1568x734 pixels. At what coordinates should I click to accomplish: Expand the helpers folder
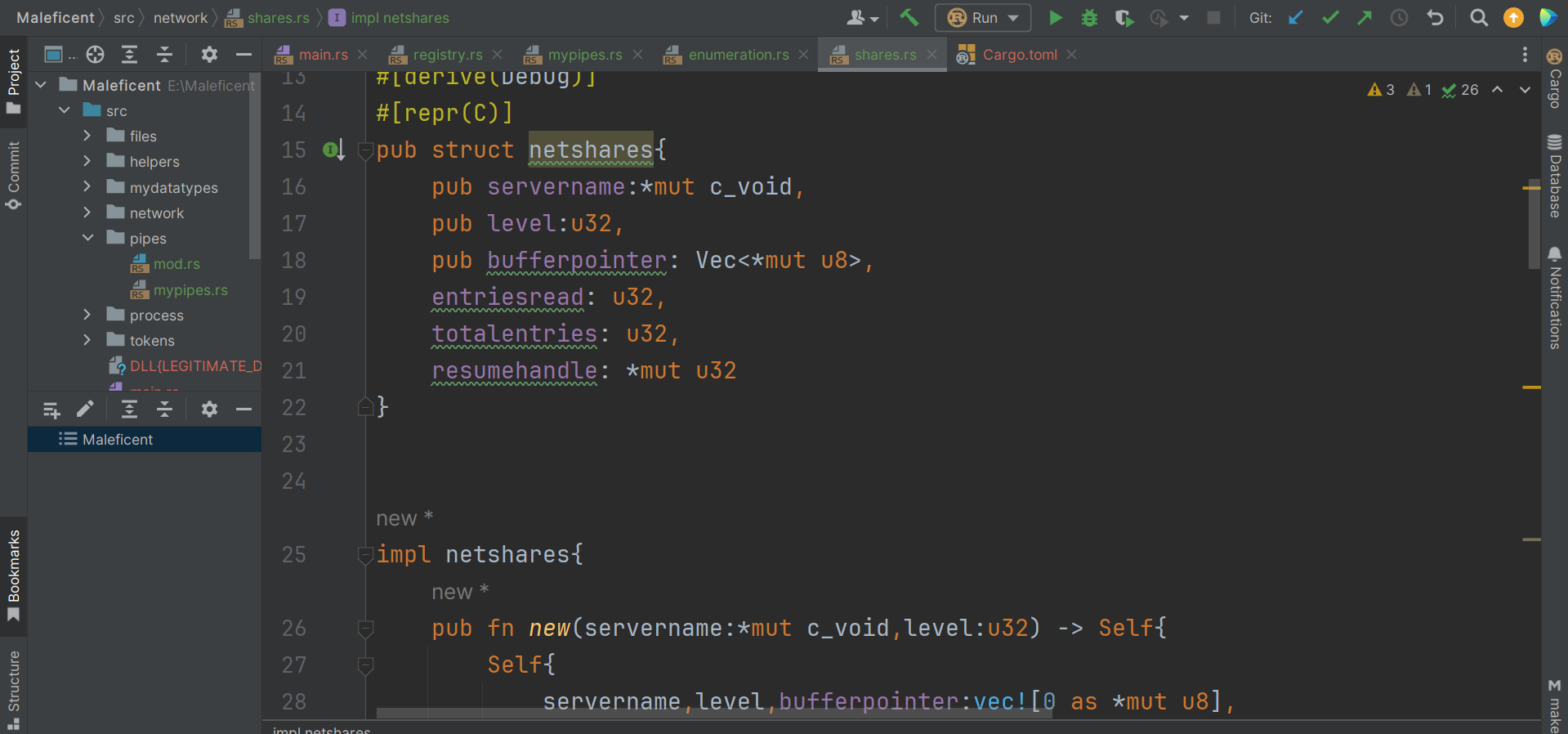87,161
